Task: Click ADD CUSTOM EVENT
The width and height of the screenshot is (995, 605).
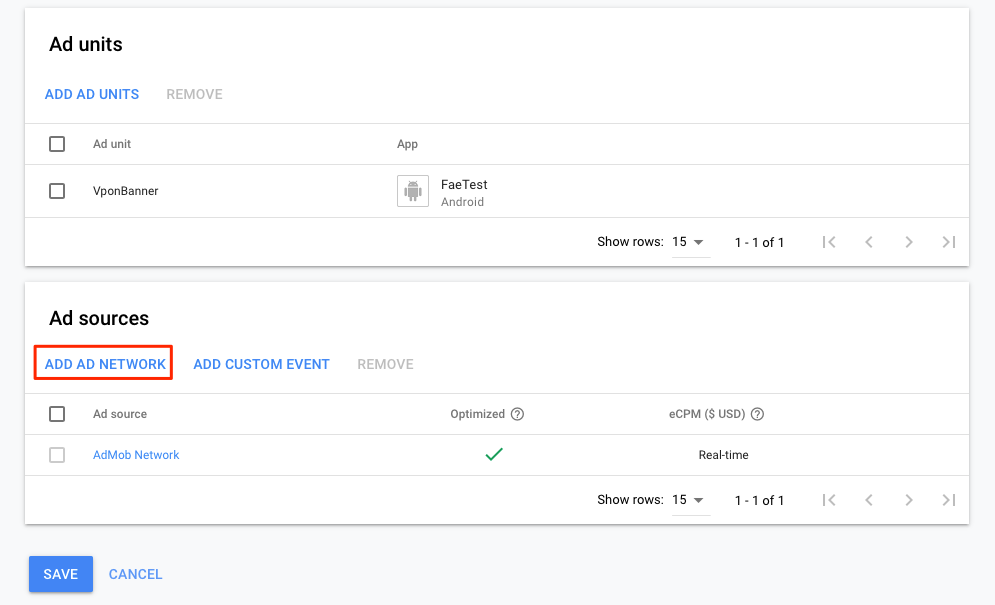Action: pyautogui.click(x=261, y=364)
